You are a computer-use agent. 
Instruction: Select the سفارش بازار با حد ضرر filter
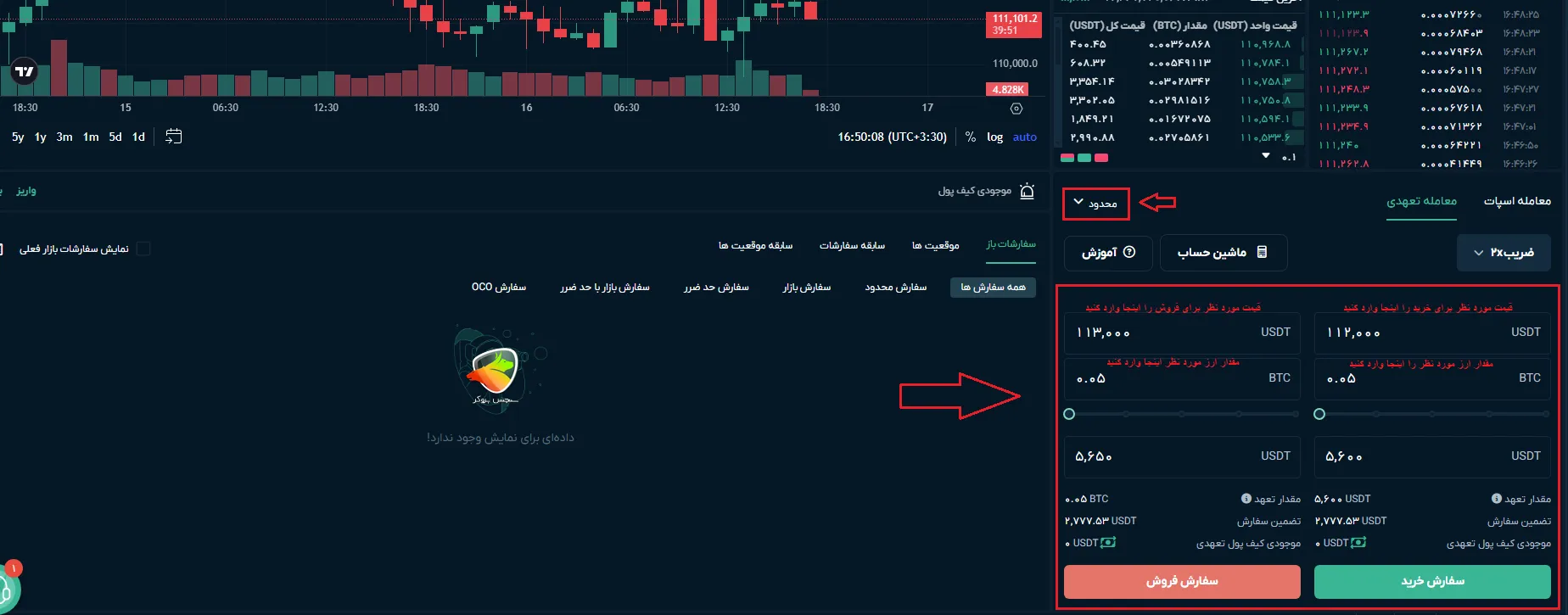(x=604, y=288)
